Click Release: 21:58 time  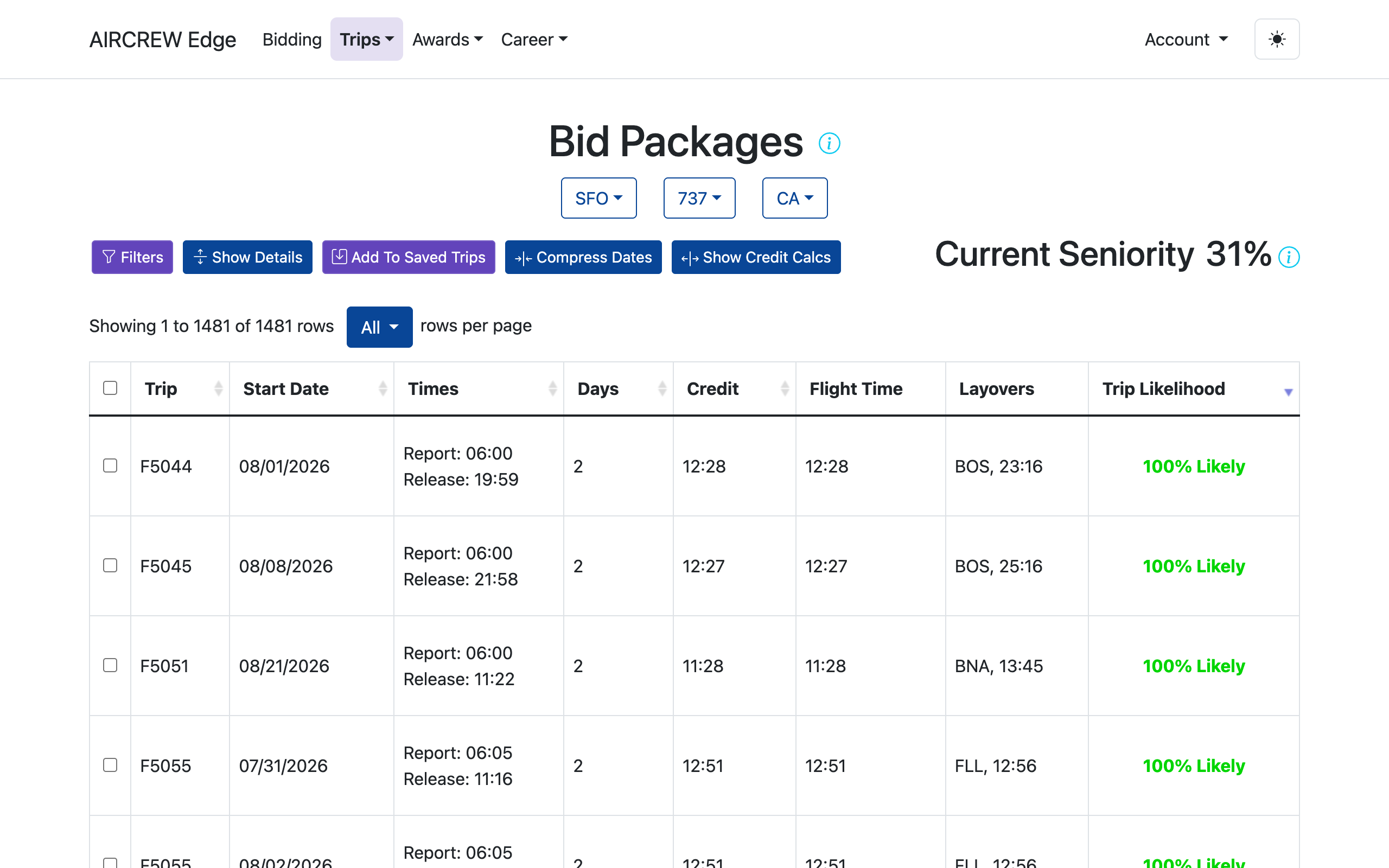[460, 579]
